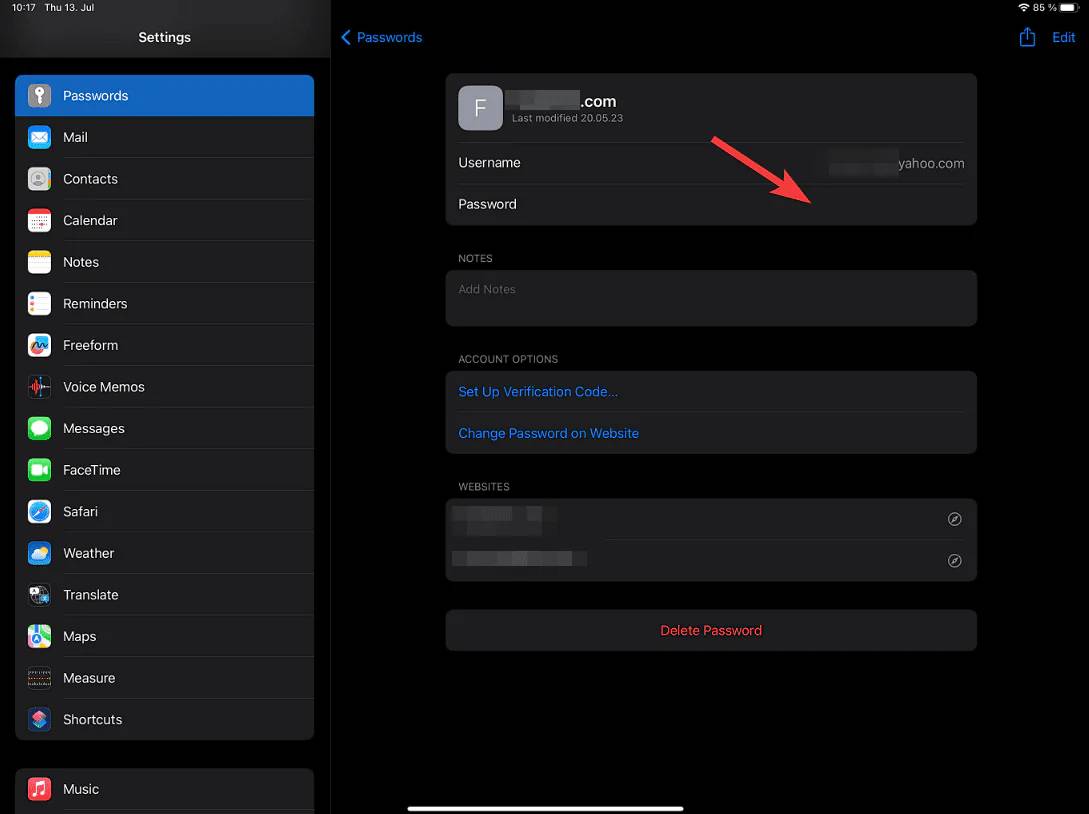Screen dimensions: 1089x814
Task: Tap Delete Password button
Action: [711, 631]
